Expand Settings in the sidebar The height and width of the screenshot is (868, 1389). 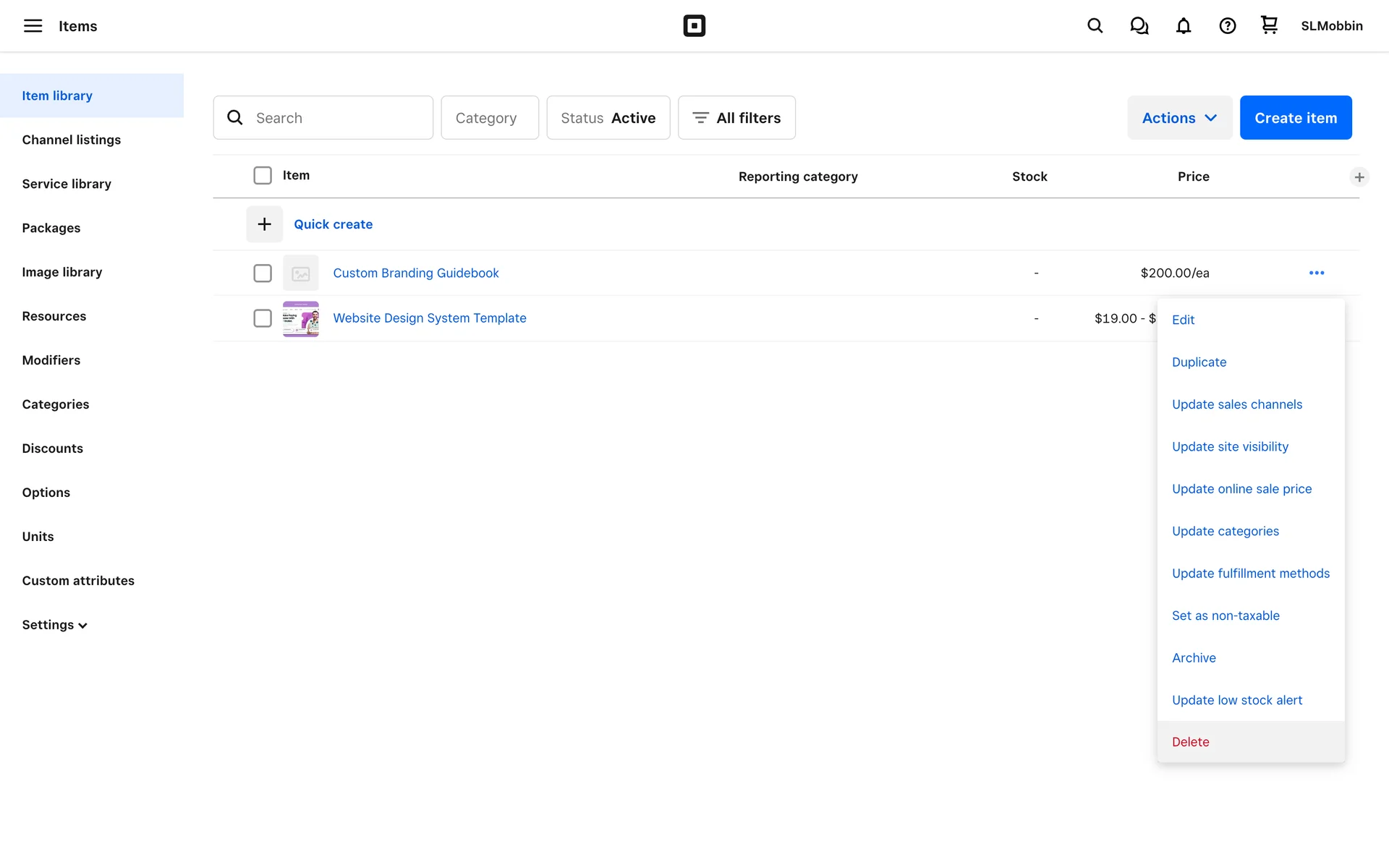tap(54, 625)
